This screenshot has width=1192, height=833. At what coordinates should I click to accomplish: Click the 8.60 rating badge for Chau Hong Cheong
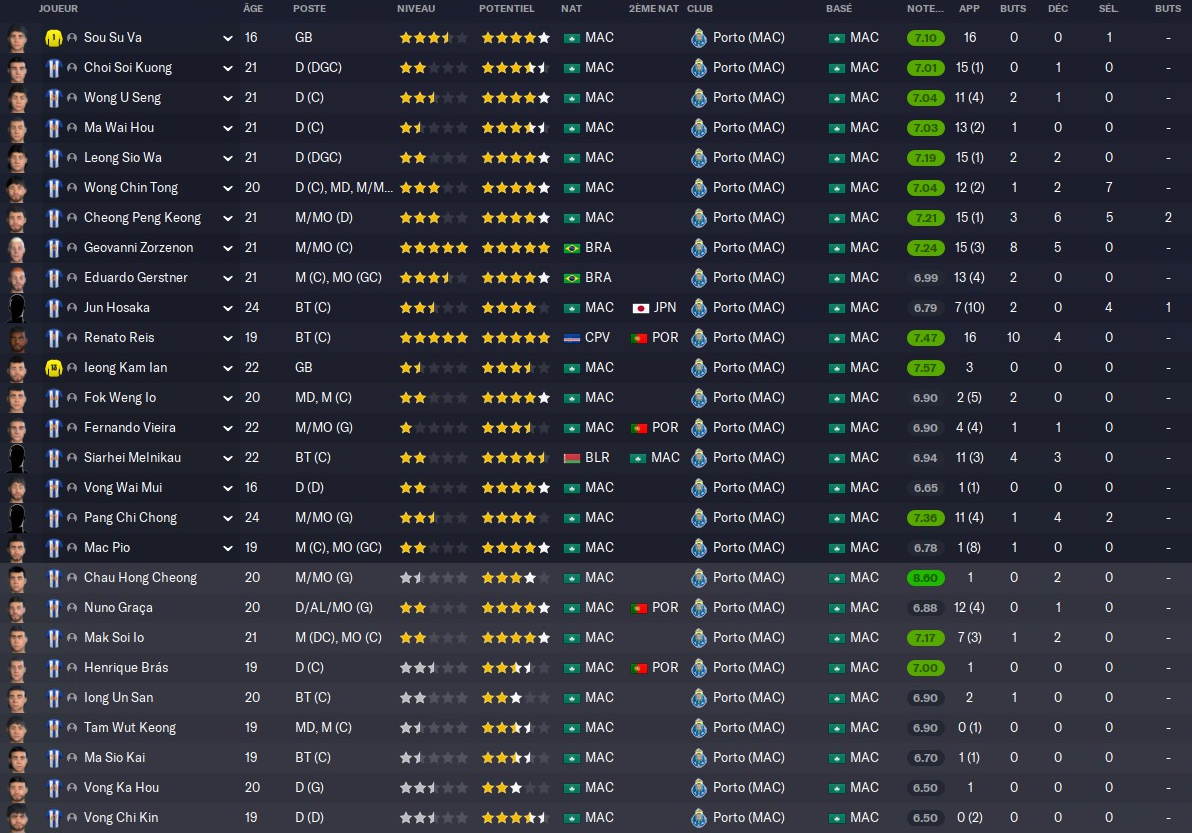point(925,578)
